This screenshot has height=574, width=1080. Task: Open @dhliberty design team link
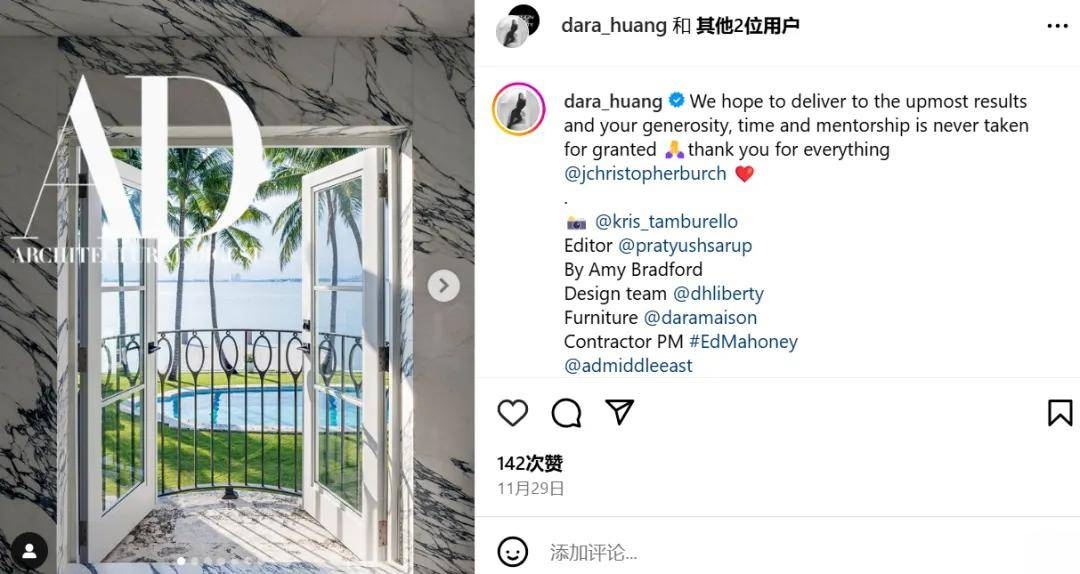pyautogui.click(x=718, y=294)
